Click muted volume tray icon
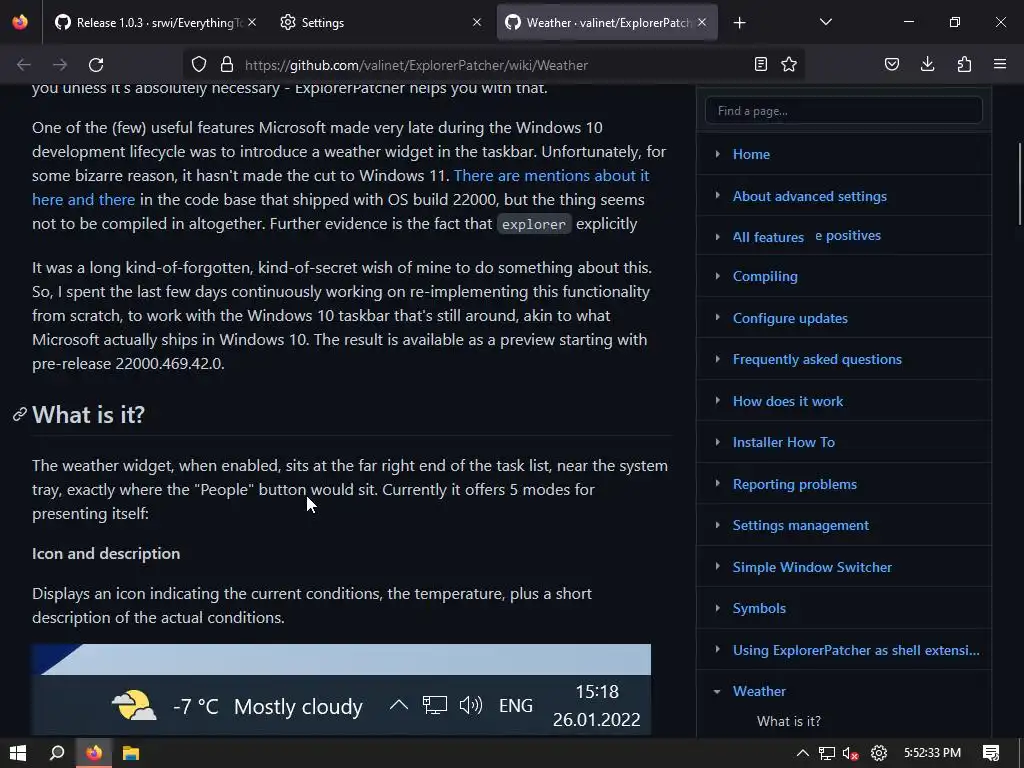Screen dimensions: 1024x768 pyautogui.click(x=850, y=754)
